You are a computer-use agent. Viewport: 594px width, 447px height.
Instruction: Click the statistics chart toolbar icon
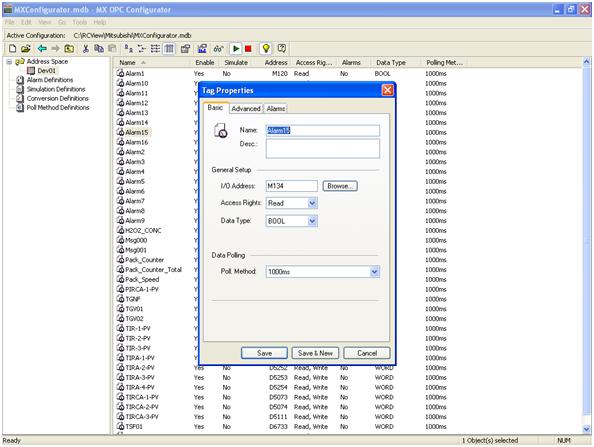click(x=202, y=48)
